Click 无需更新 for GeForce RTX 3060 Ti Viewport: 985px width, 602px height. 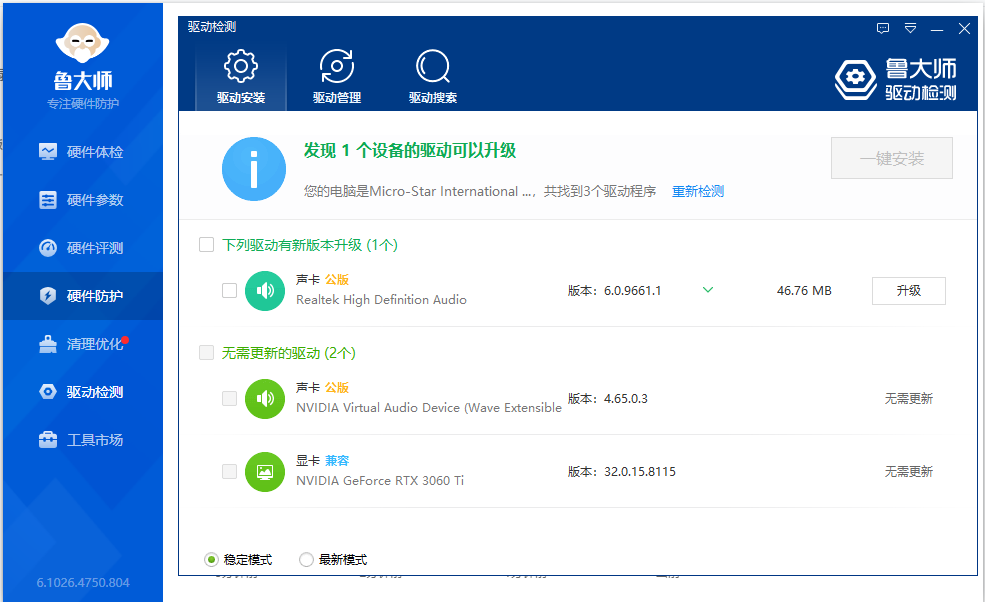908,471
